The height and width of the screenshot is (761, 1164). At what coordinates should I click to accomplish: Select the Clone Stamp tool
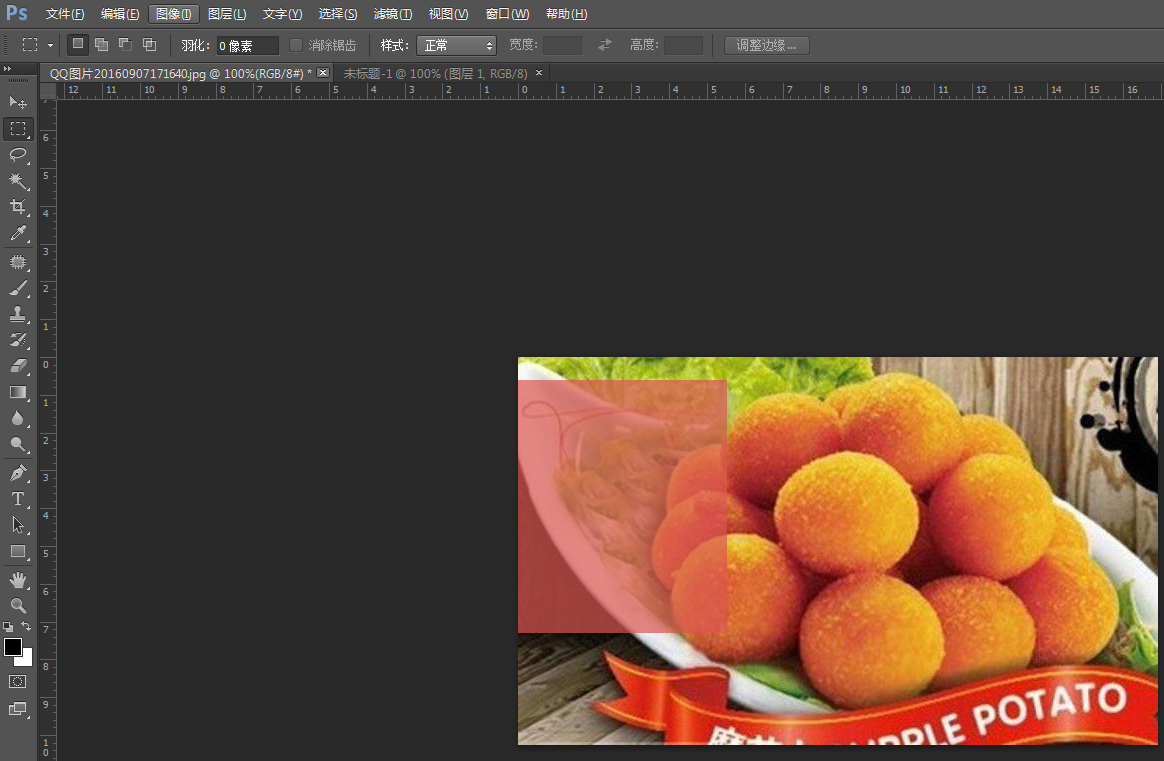tap(18, 314)
